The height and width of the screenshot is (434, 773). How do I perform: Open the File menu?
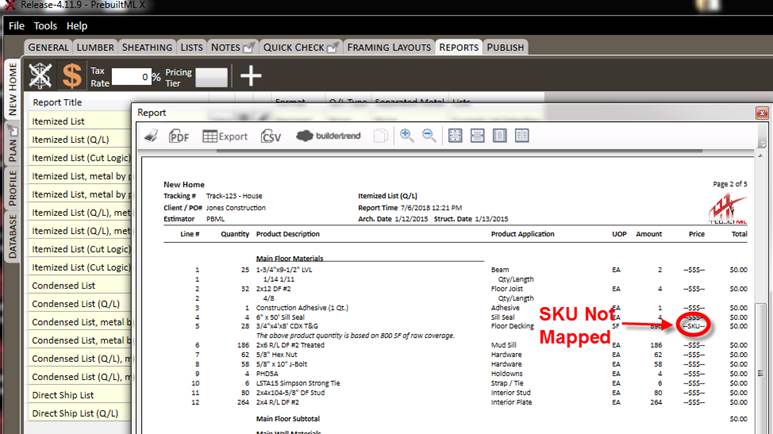point(16,25)
